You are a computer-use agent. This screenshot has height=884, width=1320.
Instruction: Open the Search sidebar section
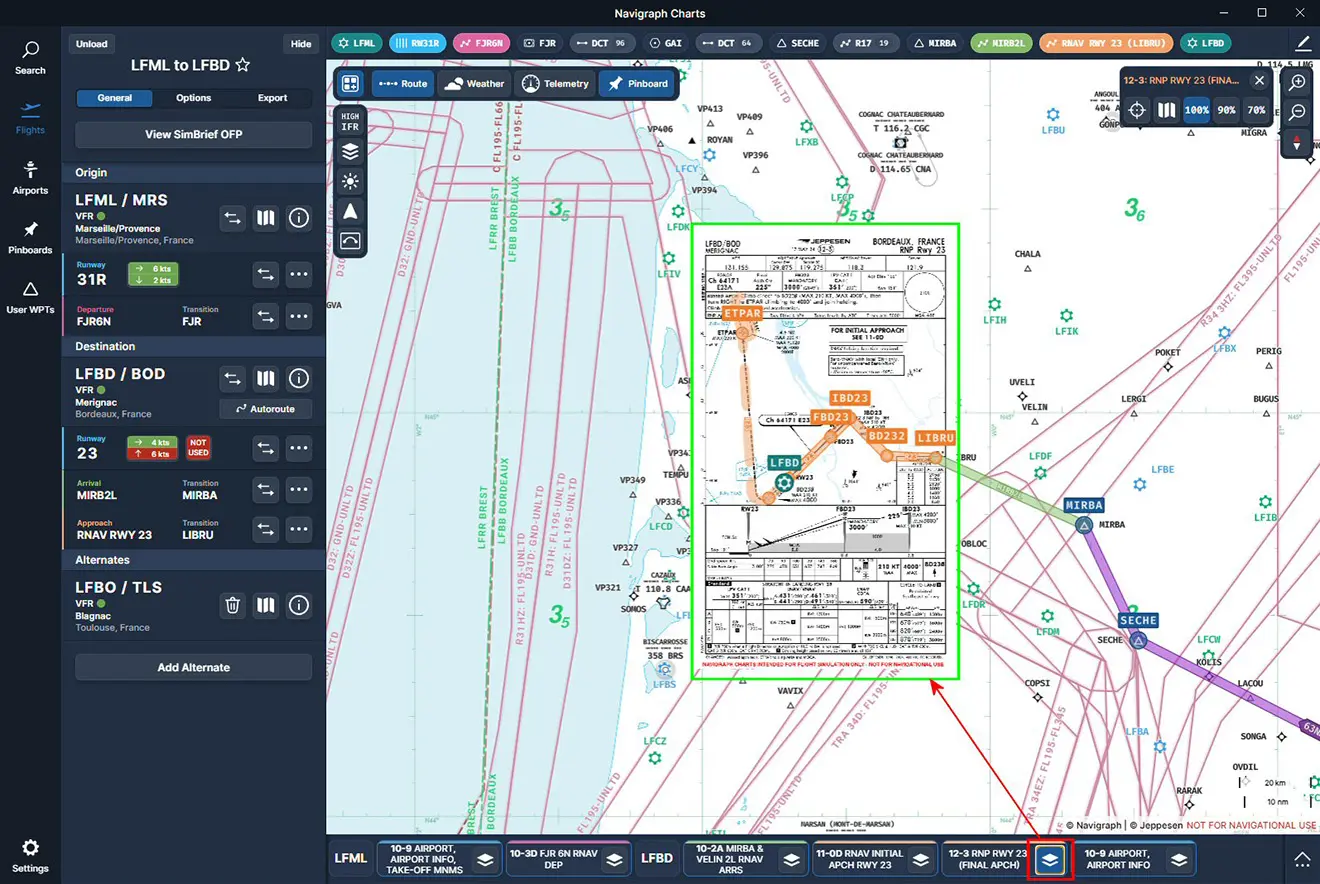[x=30, y=58]
